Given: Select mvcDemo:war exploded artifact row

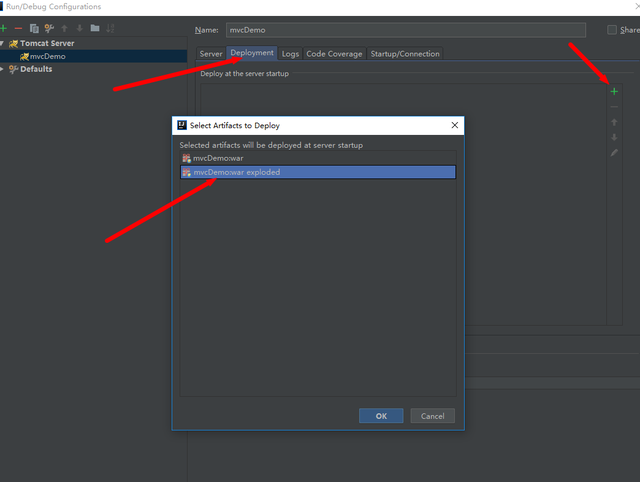Looking at the screenshot, I should point(318,172).
